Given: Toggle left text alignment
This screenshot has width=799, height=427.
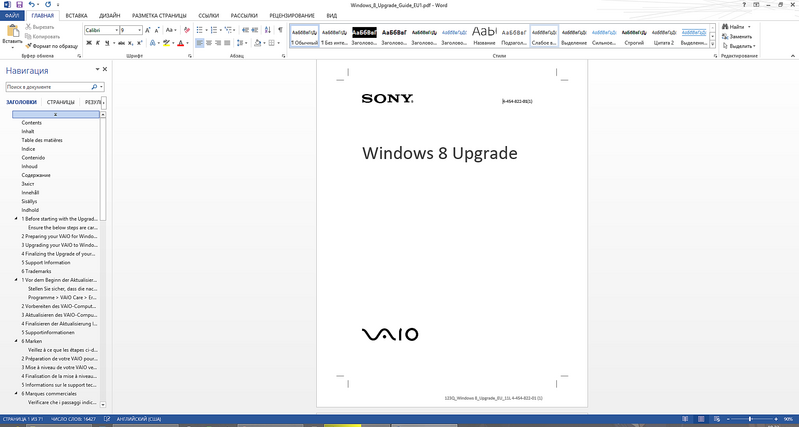Looking at the screenshot, I should point(200,43).
